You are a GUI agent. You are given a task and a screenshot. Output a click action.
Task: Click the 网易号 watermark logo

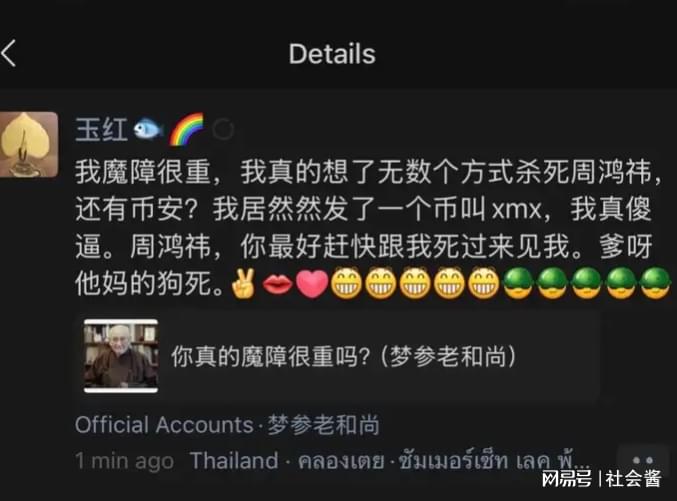click(566, 478)
